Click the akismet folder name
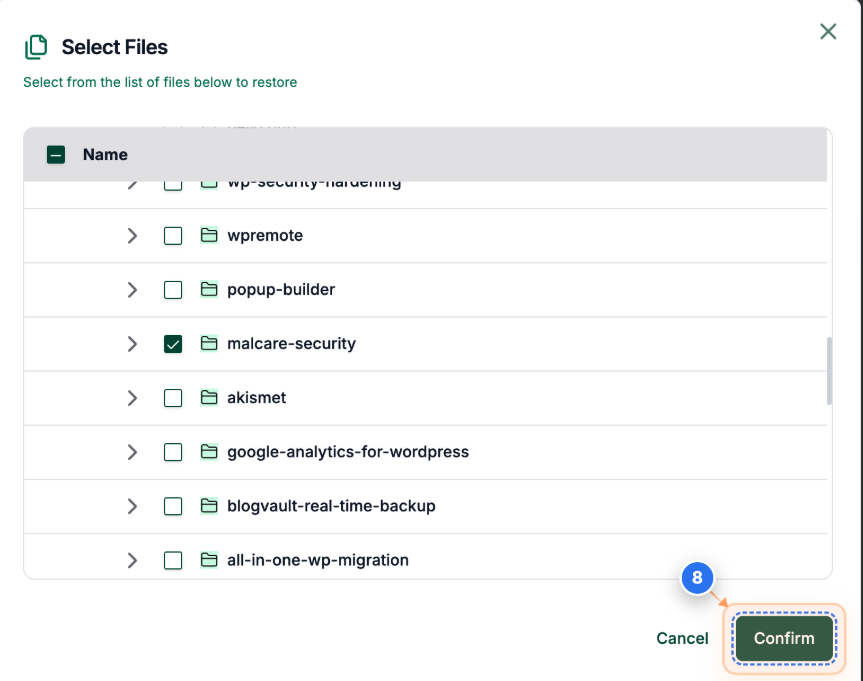Image resolution: width=863 pixels, height=681 pixels. pyautogui.click(x=256, y=397)
